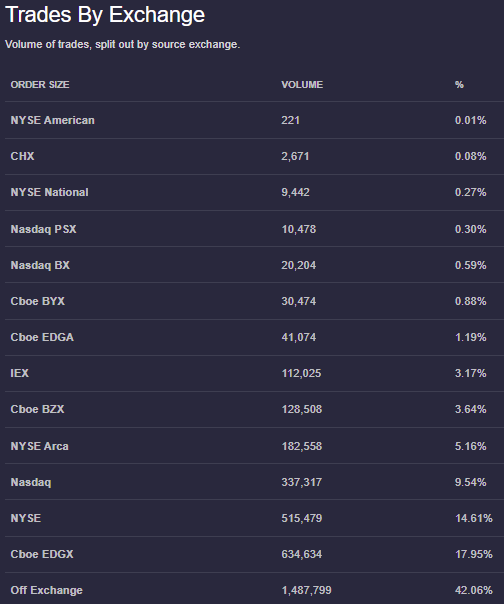
Task: Click the Off Exchange row label
Action: coord(47,590)
